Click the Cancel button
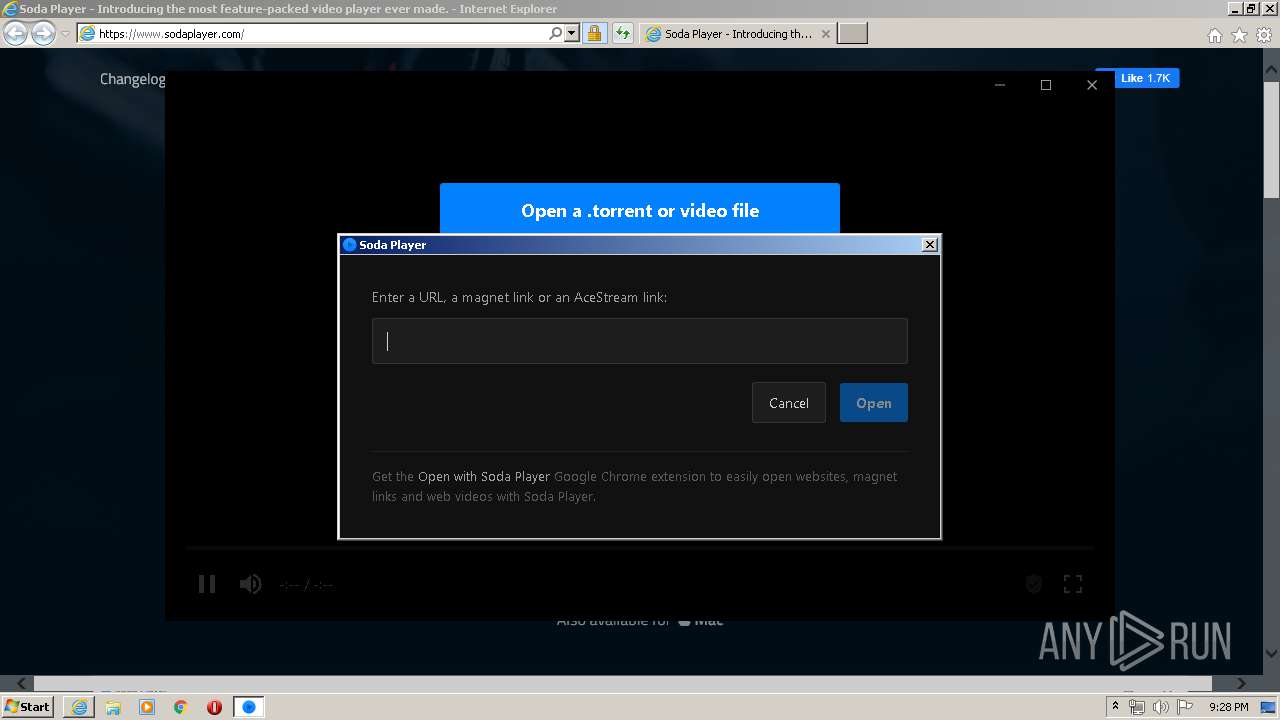The width and height of the screenshot is (1280, 720). coord(789,403)
